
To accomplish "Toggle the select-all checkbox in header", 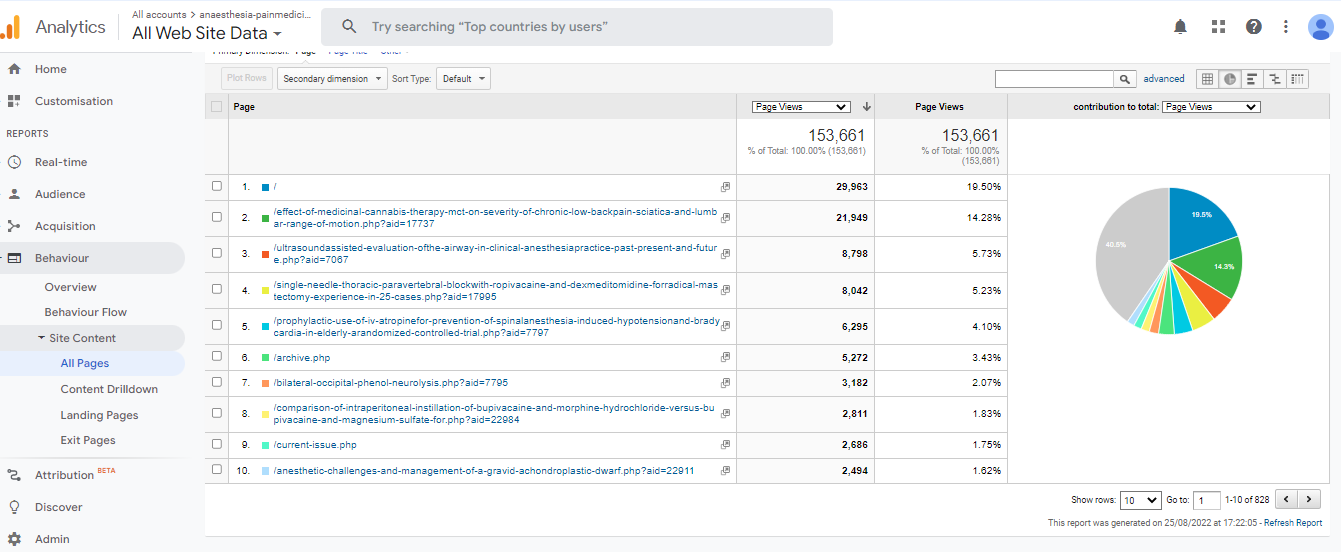I will (217, 107).
